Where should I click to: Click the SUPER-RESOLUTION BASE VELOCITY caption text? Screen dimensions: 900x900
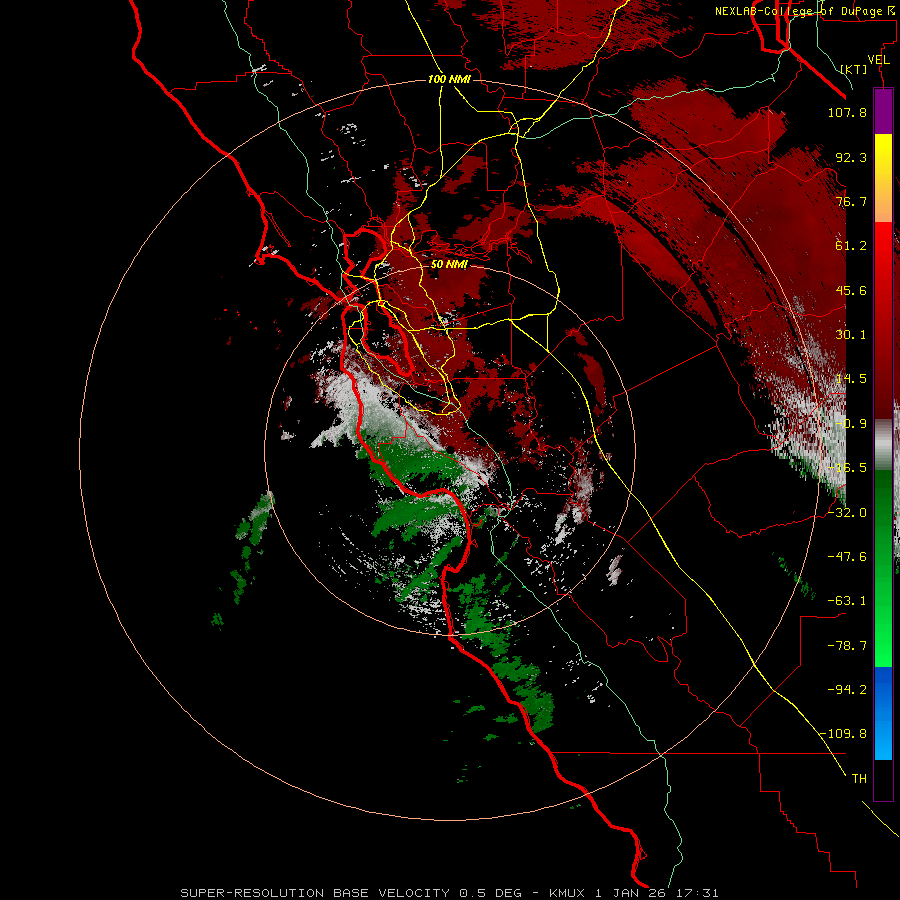coord(315,893)
